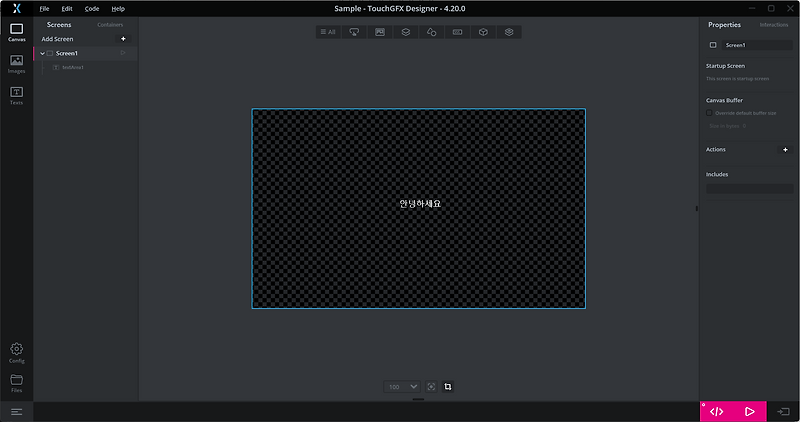Screen dimensions: 800x422
Task: Click the properties panel collapse handle
Action: click(x=696, y=208)
